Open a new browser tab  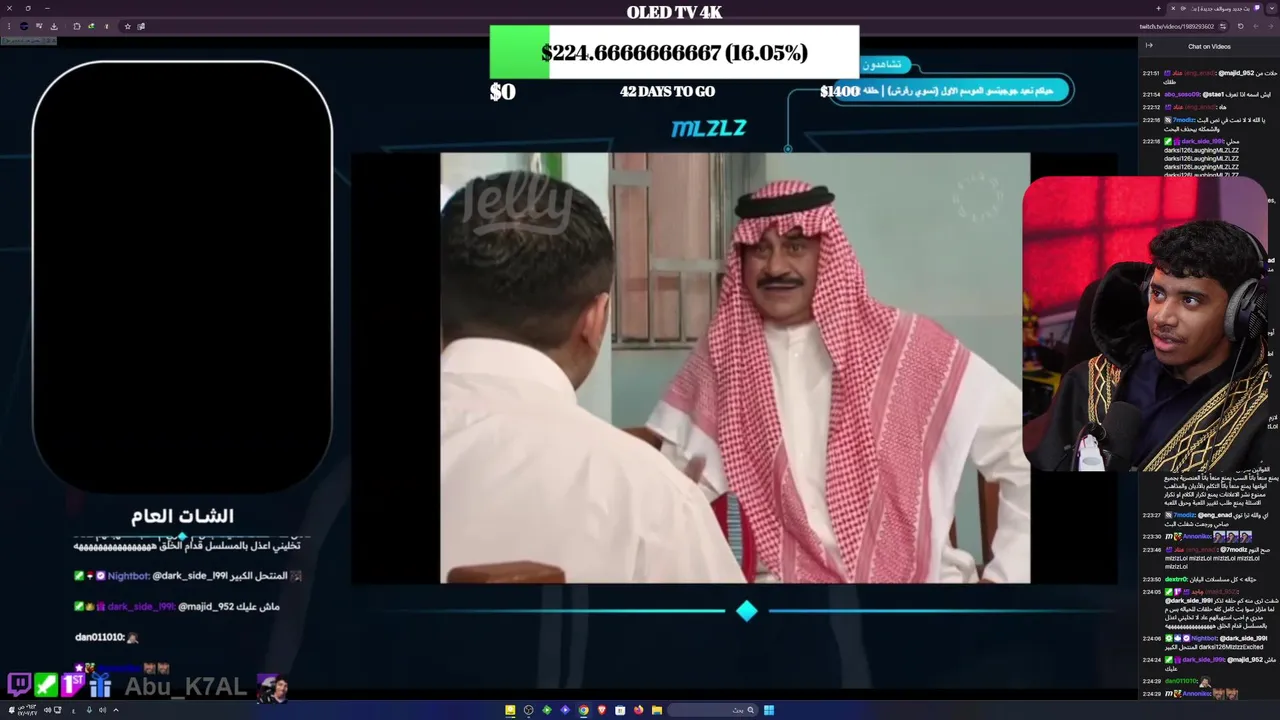(x=1158, y=8)
